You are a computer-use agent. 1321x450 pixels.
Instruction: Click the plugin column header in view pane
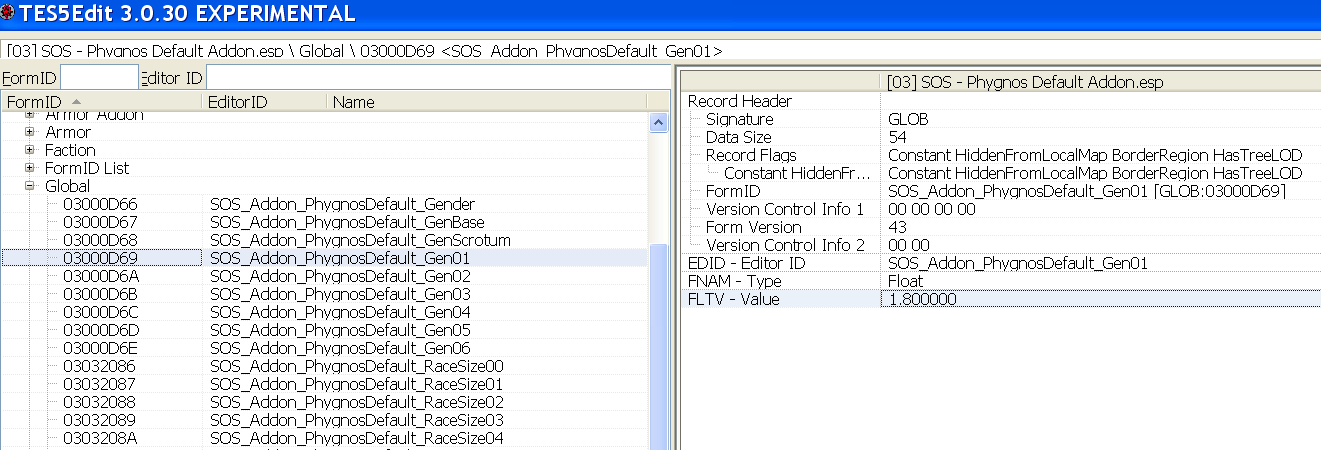pos(1101,83)
